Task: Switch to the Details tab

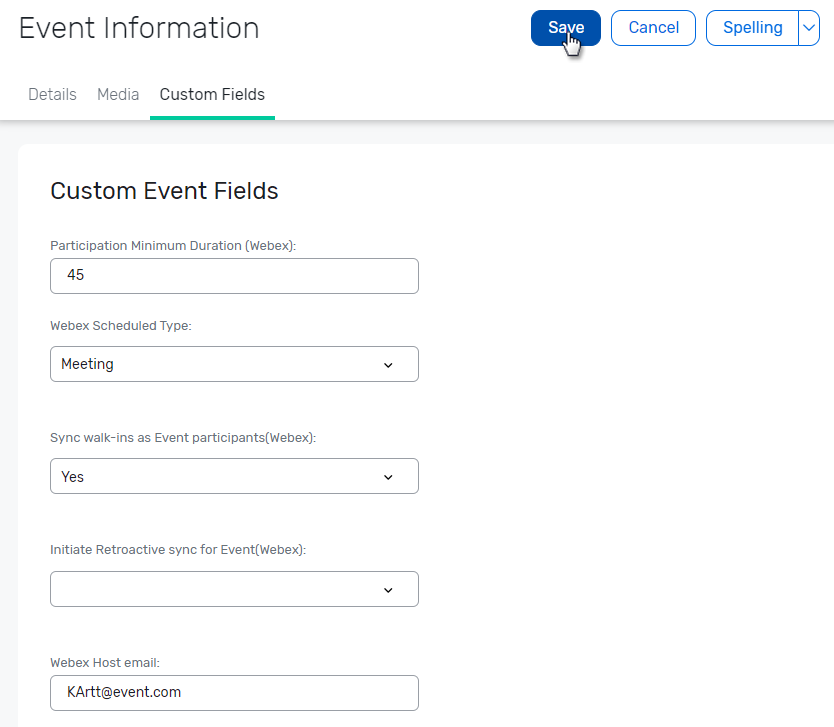Action: tap(52, 94)
